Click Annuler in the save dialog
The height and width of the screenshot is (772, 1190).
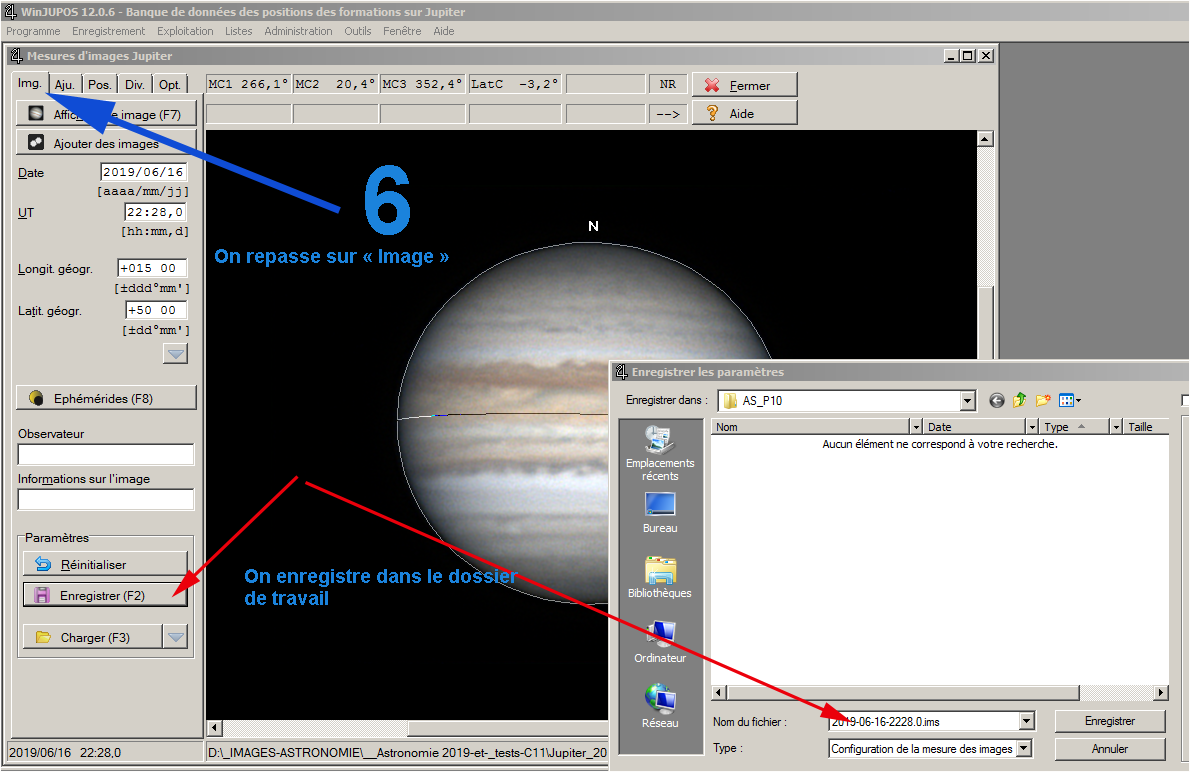click(1110, 748)
